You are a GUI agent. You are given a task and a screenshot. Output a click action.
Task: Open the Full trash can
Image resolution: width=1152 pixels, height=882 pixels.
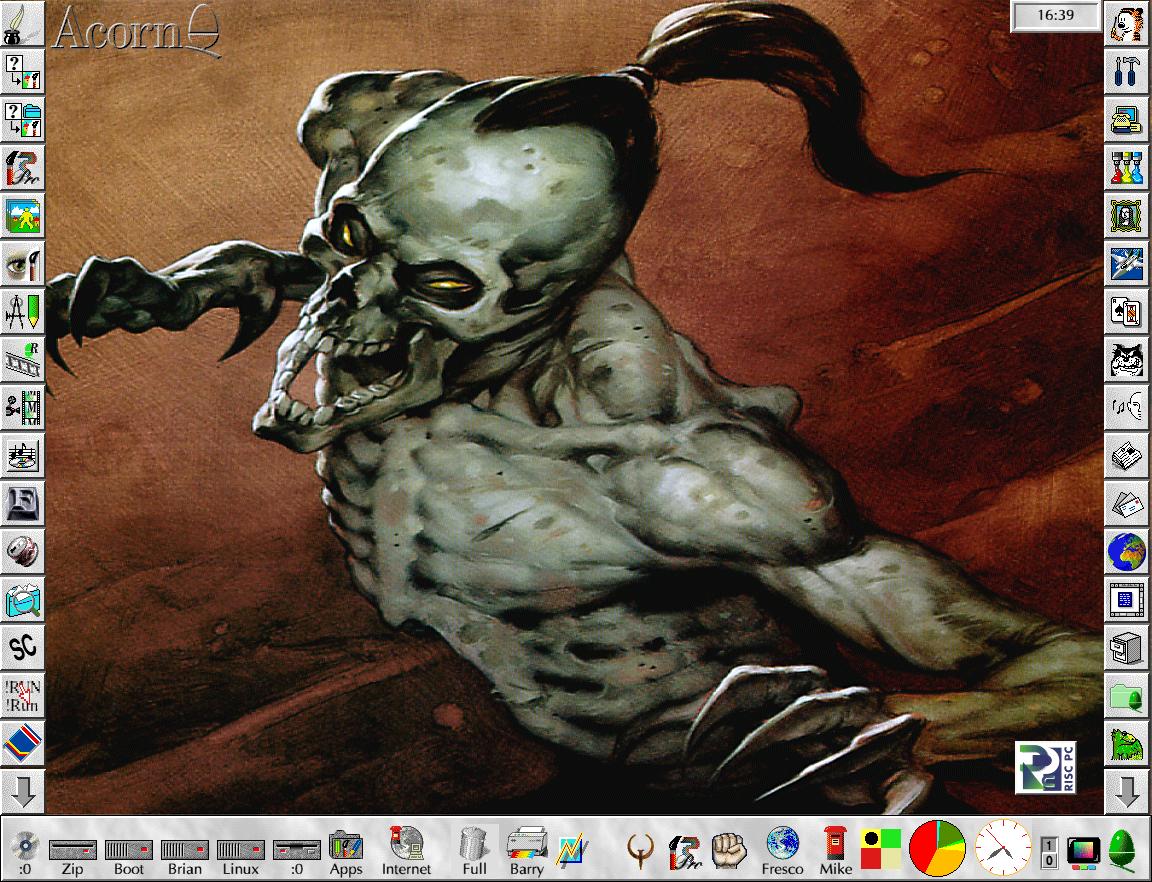[474, 851]
